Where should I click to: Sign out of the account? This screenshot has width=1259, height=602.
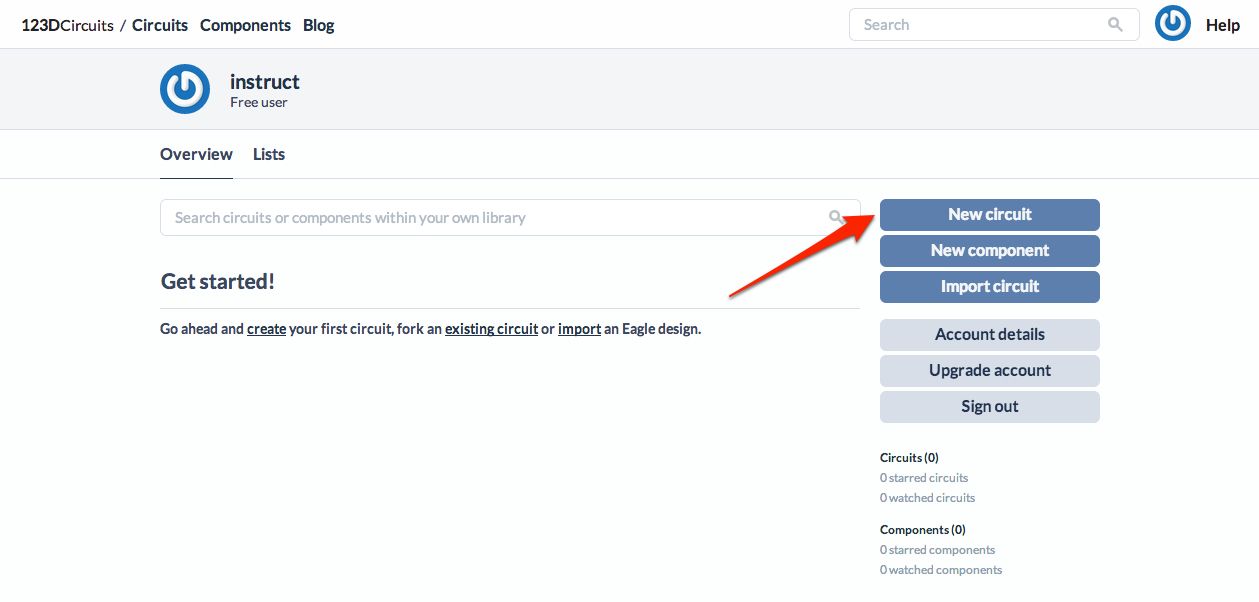(989, 406)
